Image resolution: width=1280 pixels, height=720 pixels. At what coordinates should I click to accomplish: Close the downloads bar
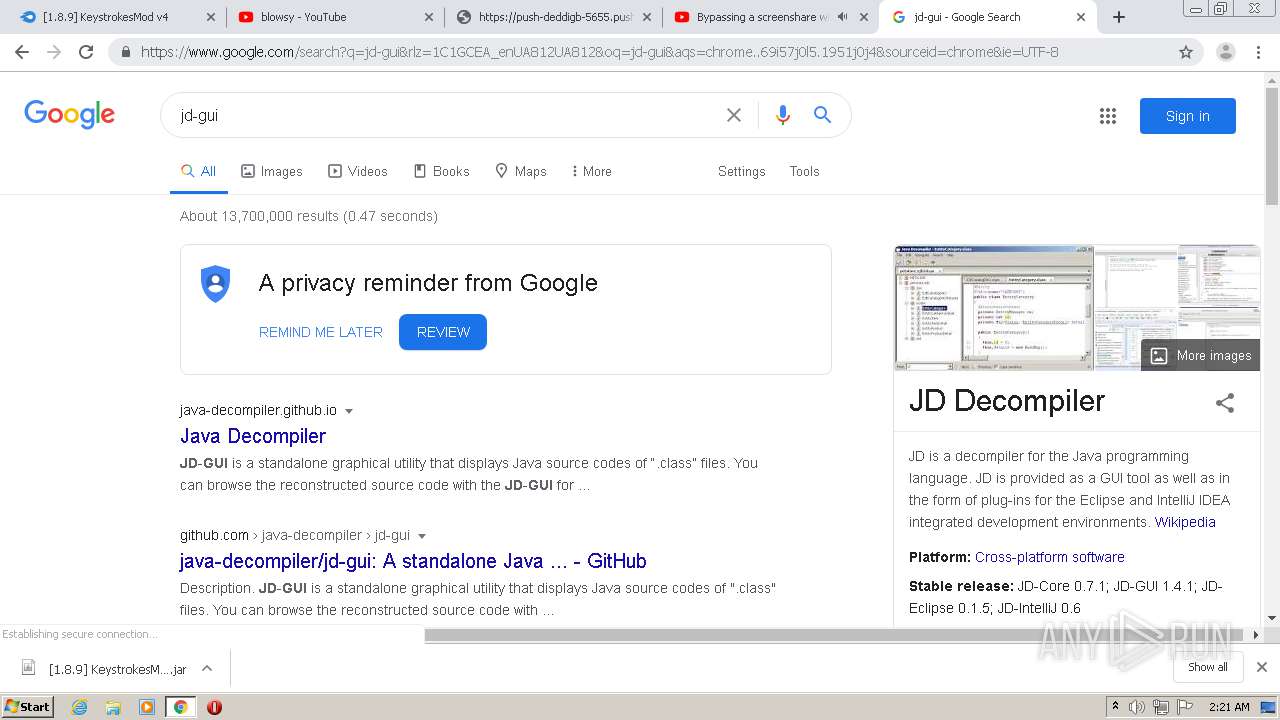(1262, 667)
